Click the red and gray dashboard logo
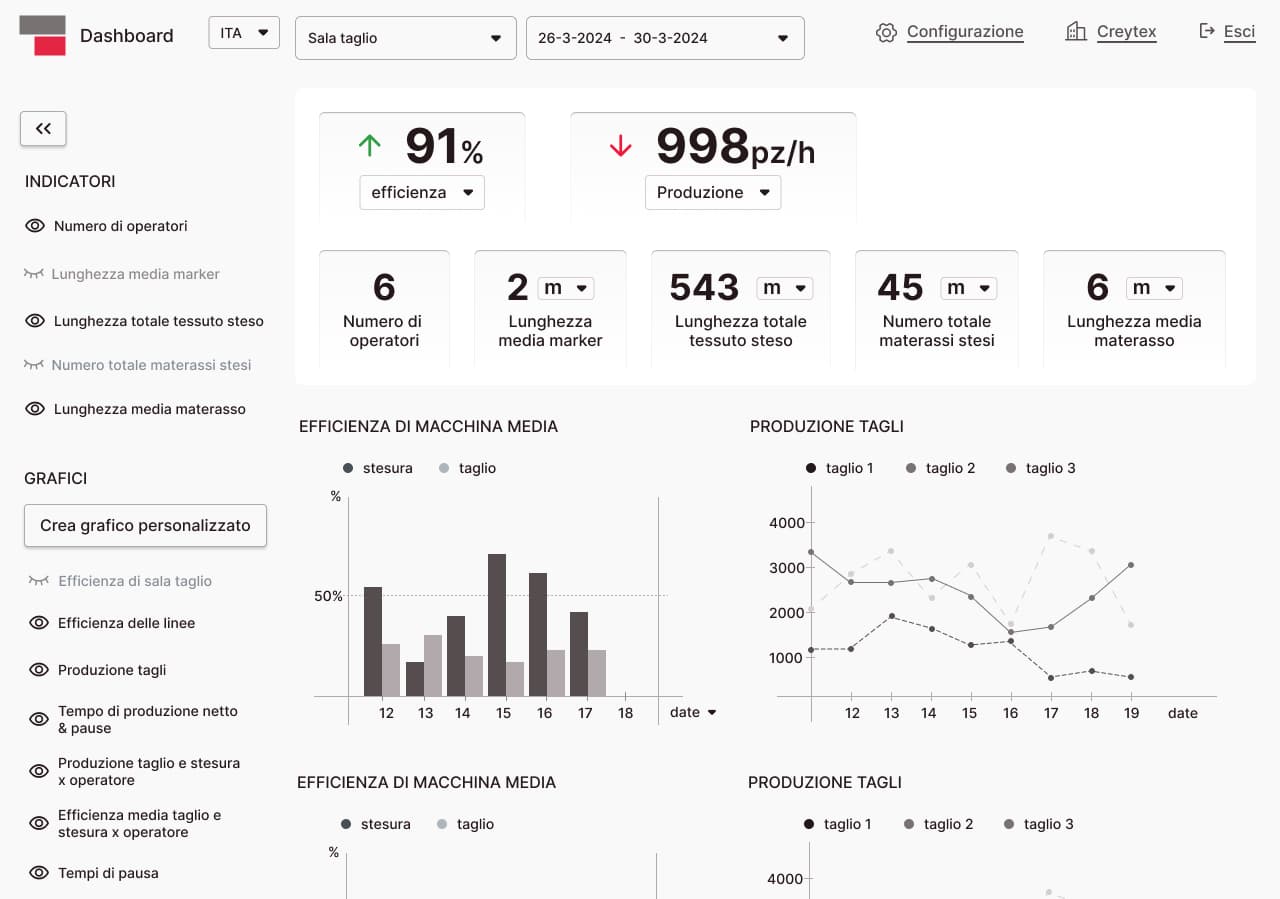1280x899 pixels. click(x=42, y=35)
